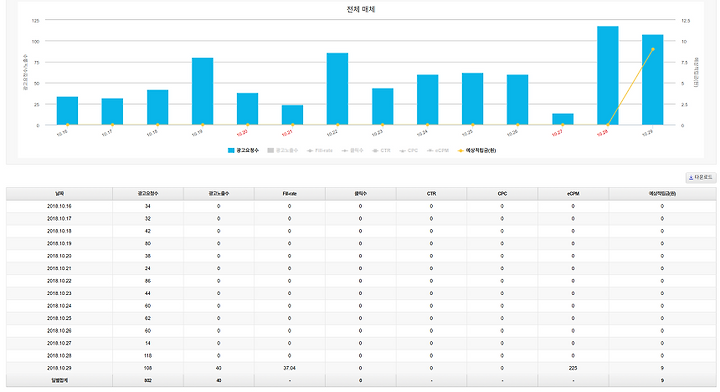Click the 802 total requests value

tap(148, 381)
